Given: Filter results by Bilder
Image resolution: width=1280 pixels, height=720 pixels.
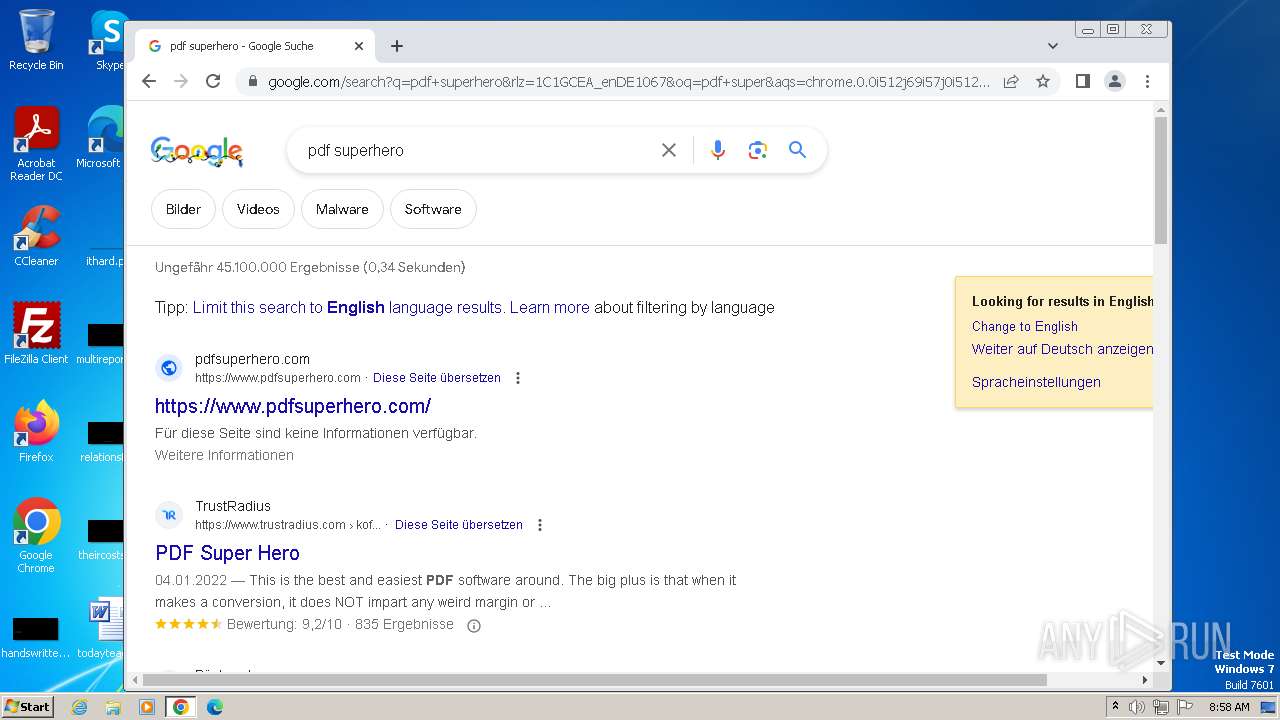Looking at the screenshot, I should point(183,209).
